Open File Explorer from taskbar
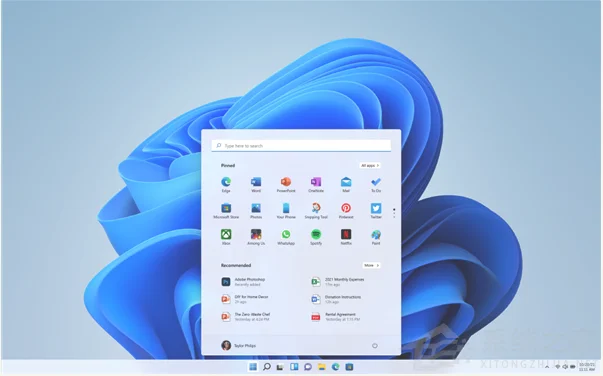Screen dimensions: 603x376 (x=322, y=367)
